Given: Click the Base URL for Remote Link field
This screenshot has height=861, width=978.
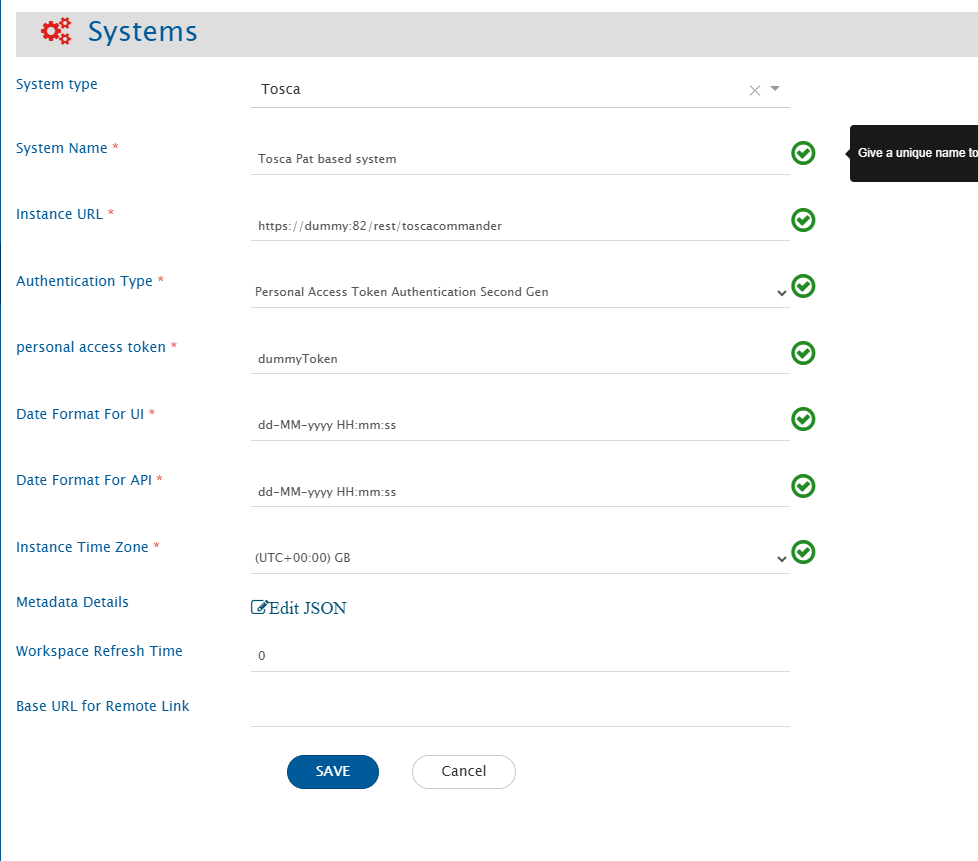Looking at the screenshot, I should (520, 711).
